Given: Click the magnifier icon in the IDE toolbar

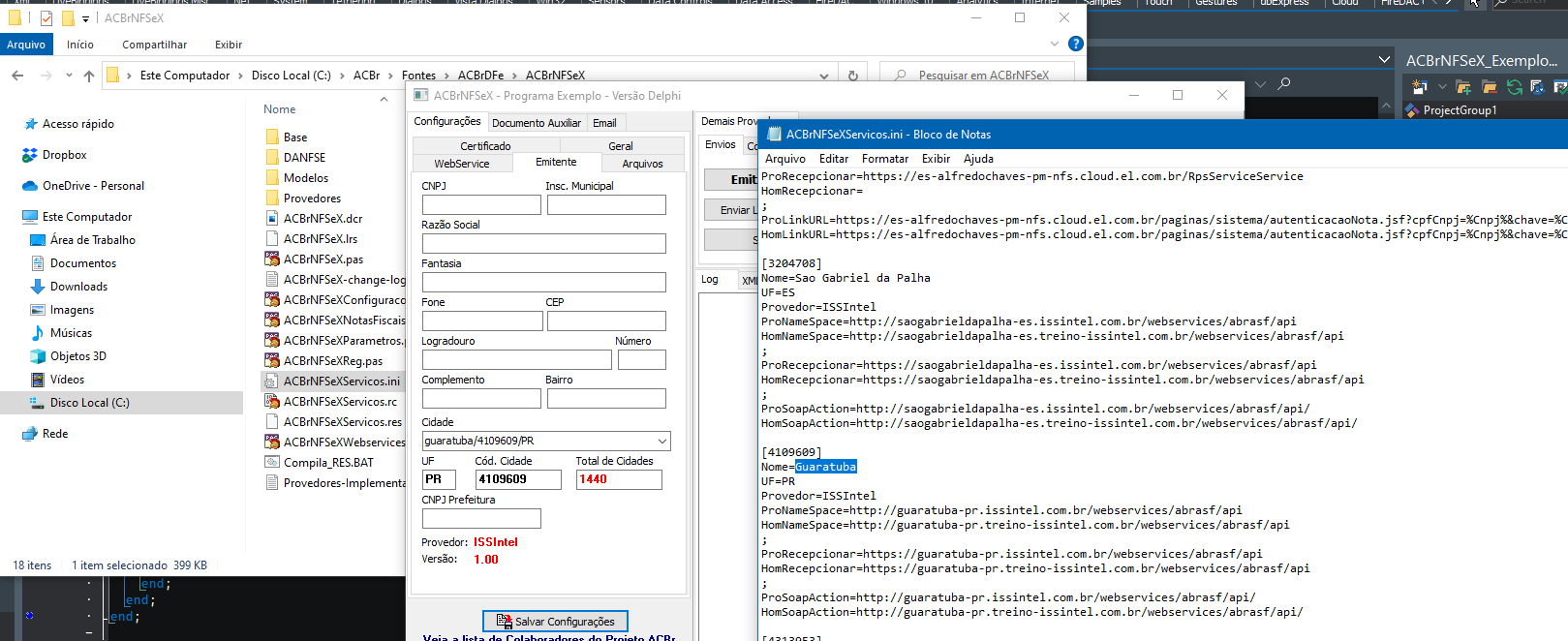Looking at the screenshot, I should coord(1284,84).
